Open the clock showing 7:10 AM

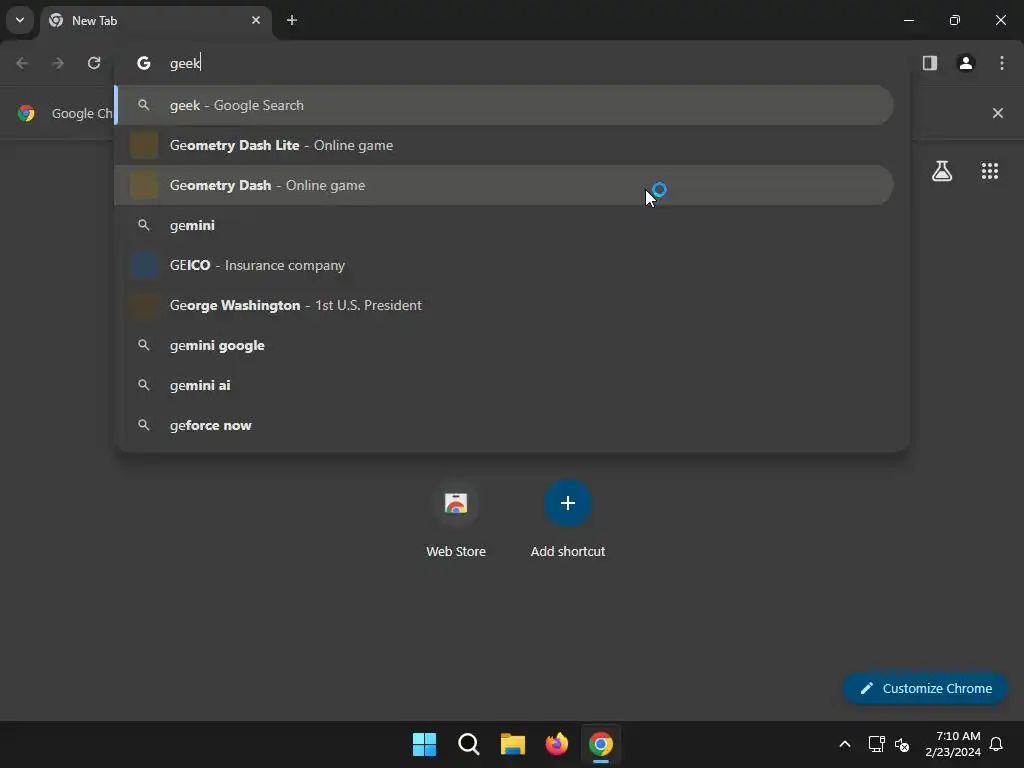953,744
